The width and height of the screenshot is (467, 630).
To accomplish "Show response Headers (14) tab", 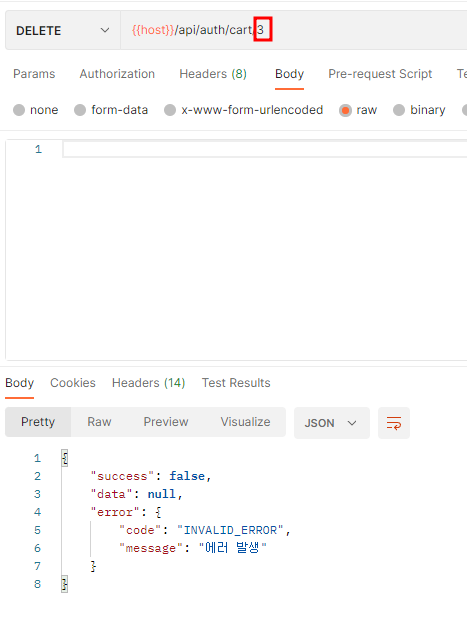I will (x=148, y=383).
